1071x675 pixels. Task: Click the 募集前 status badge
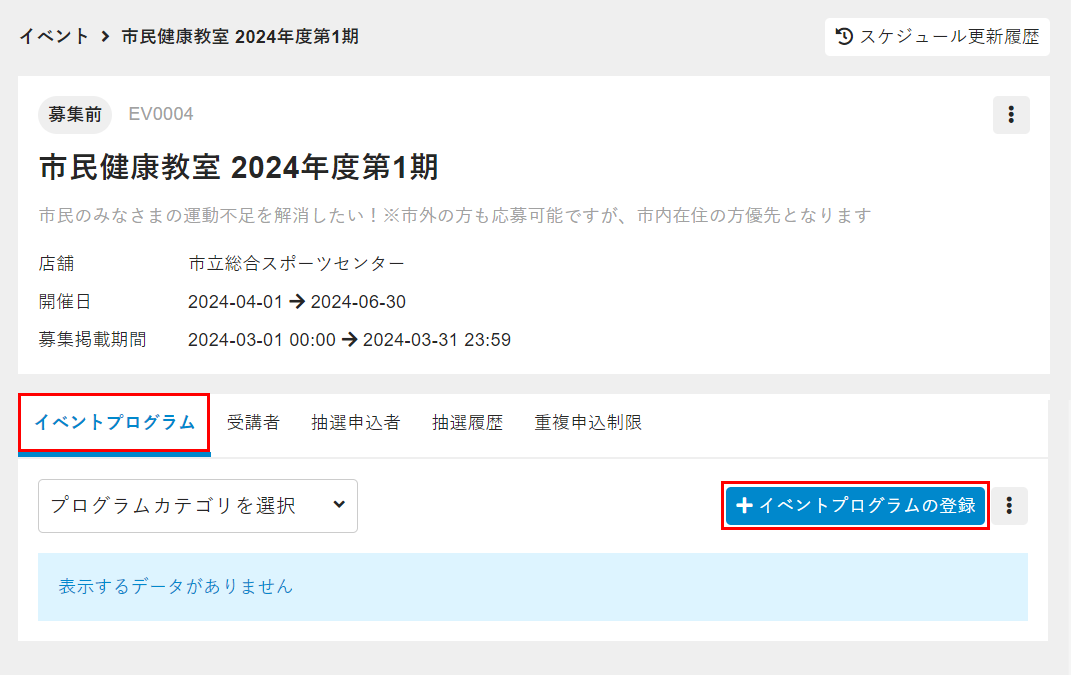coord(75,115)
